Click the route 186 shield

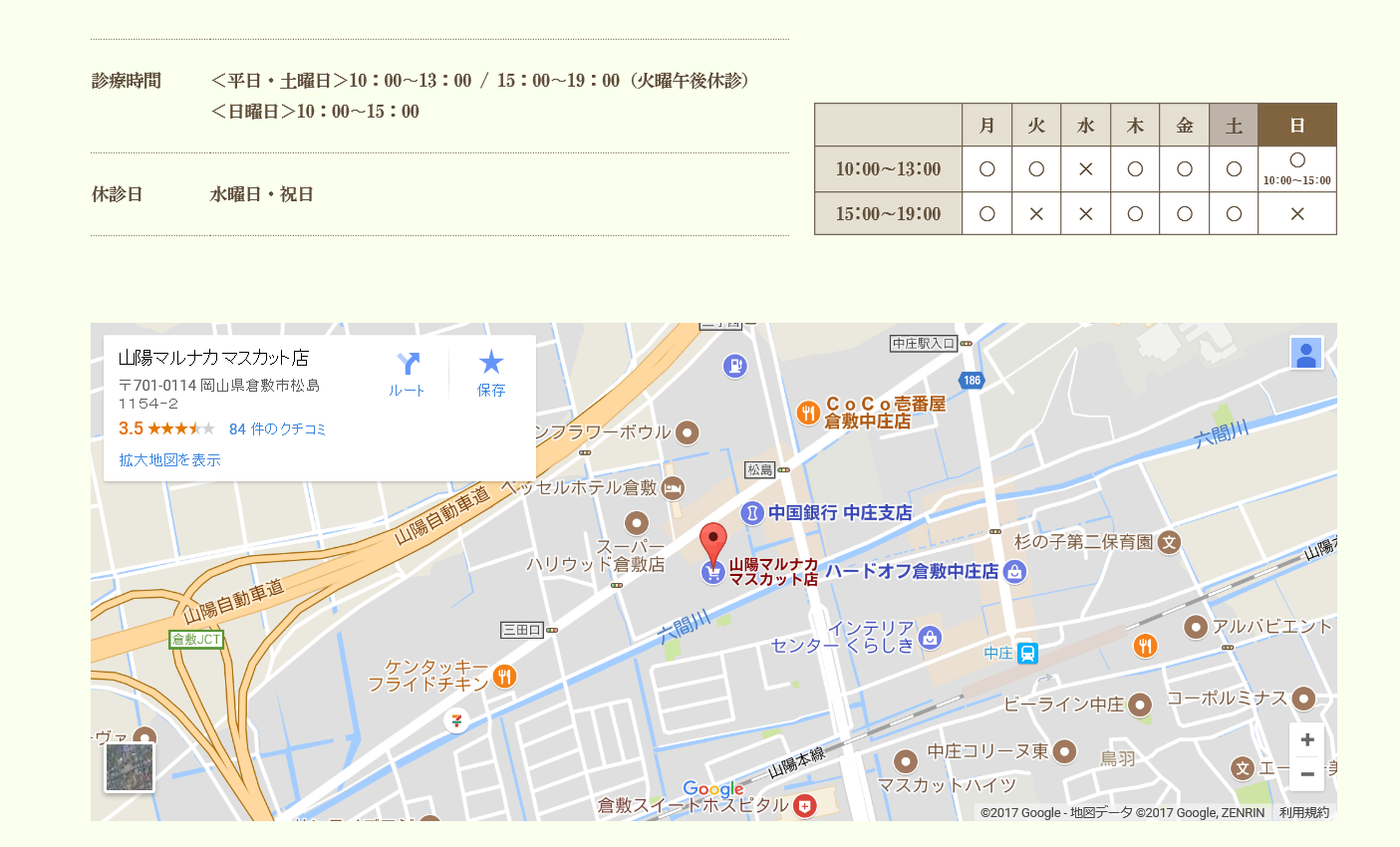click(972, 381)
